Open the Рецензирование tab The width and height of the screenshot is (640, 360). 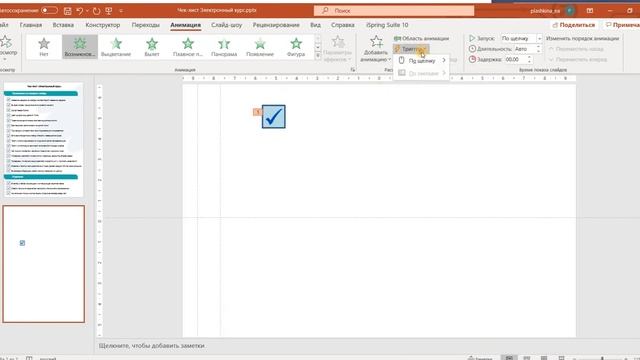276,25
